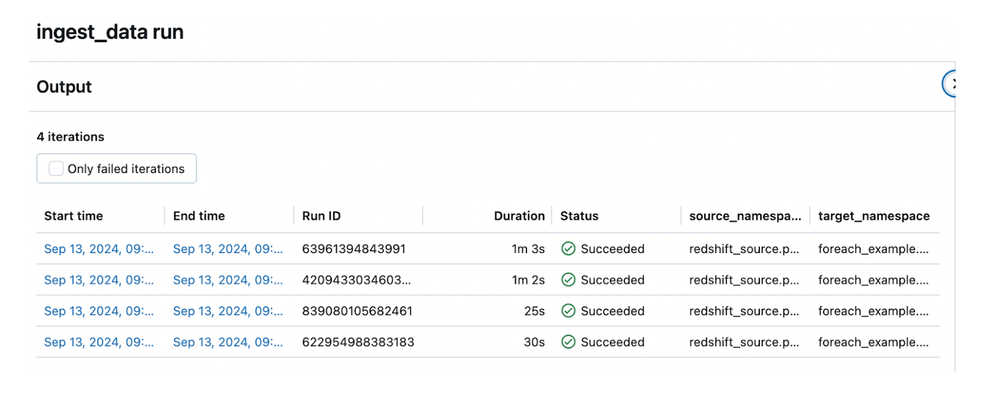Click the target_namespace column header
998x413 pixels.
[x=873, y=216]
